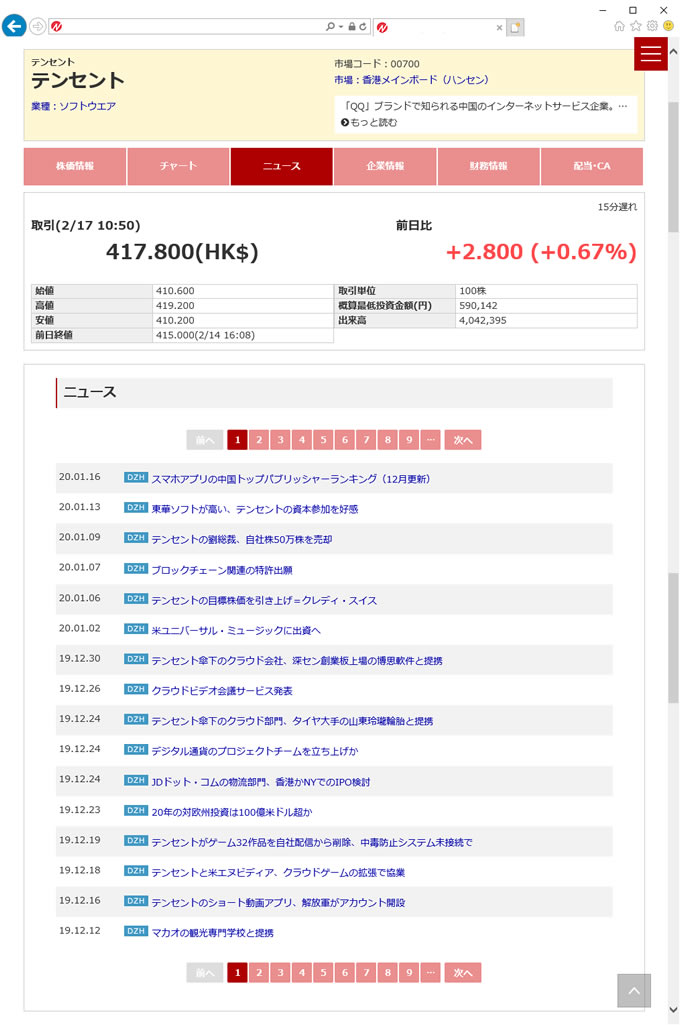Click the smiley feedback icon
This screenshot has width=680, height=1025.
pos(668,26)
